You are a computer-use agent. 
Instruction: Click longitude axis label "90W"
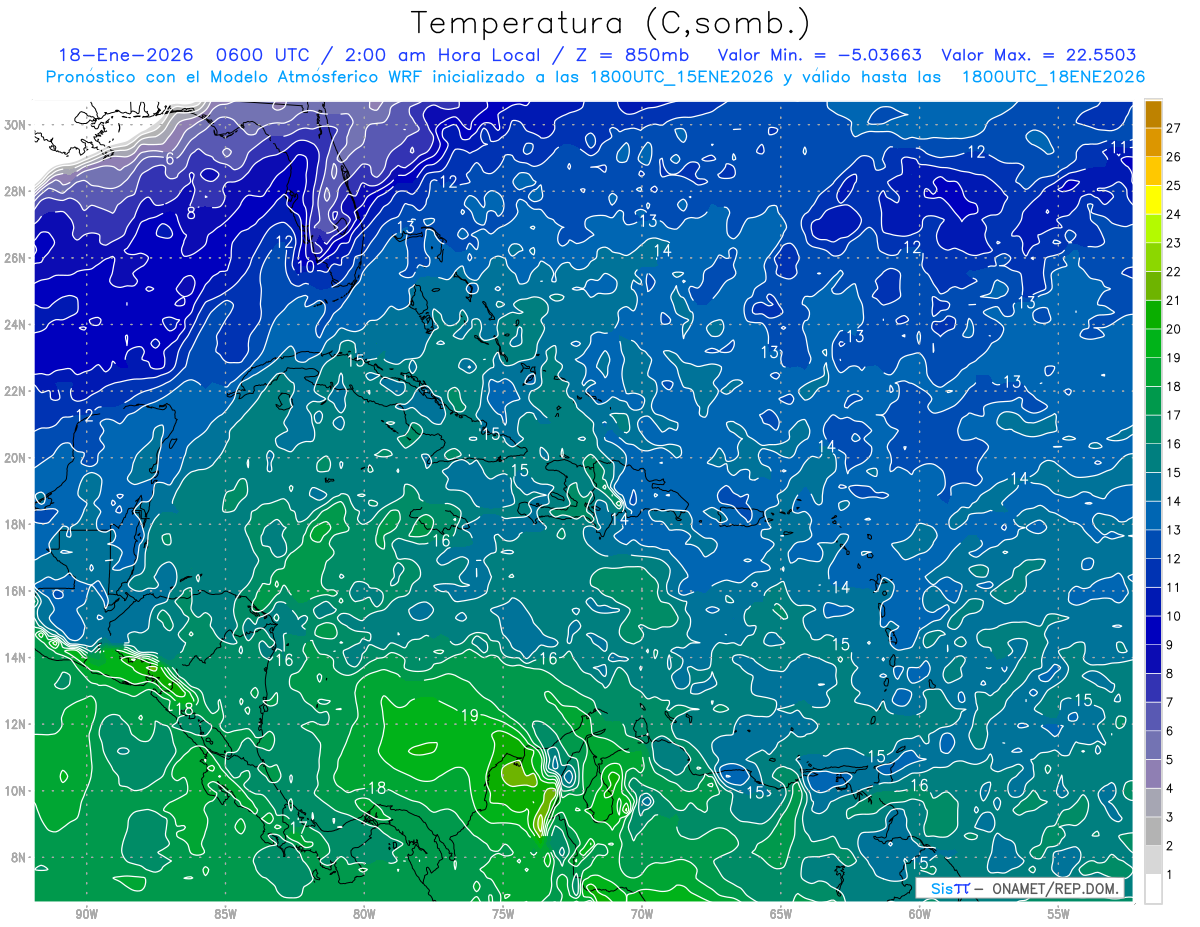click(x=86, y=914)
